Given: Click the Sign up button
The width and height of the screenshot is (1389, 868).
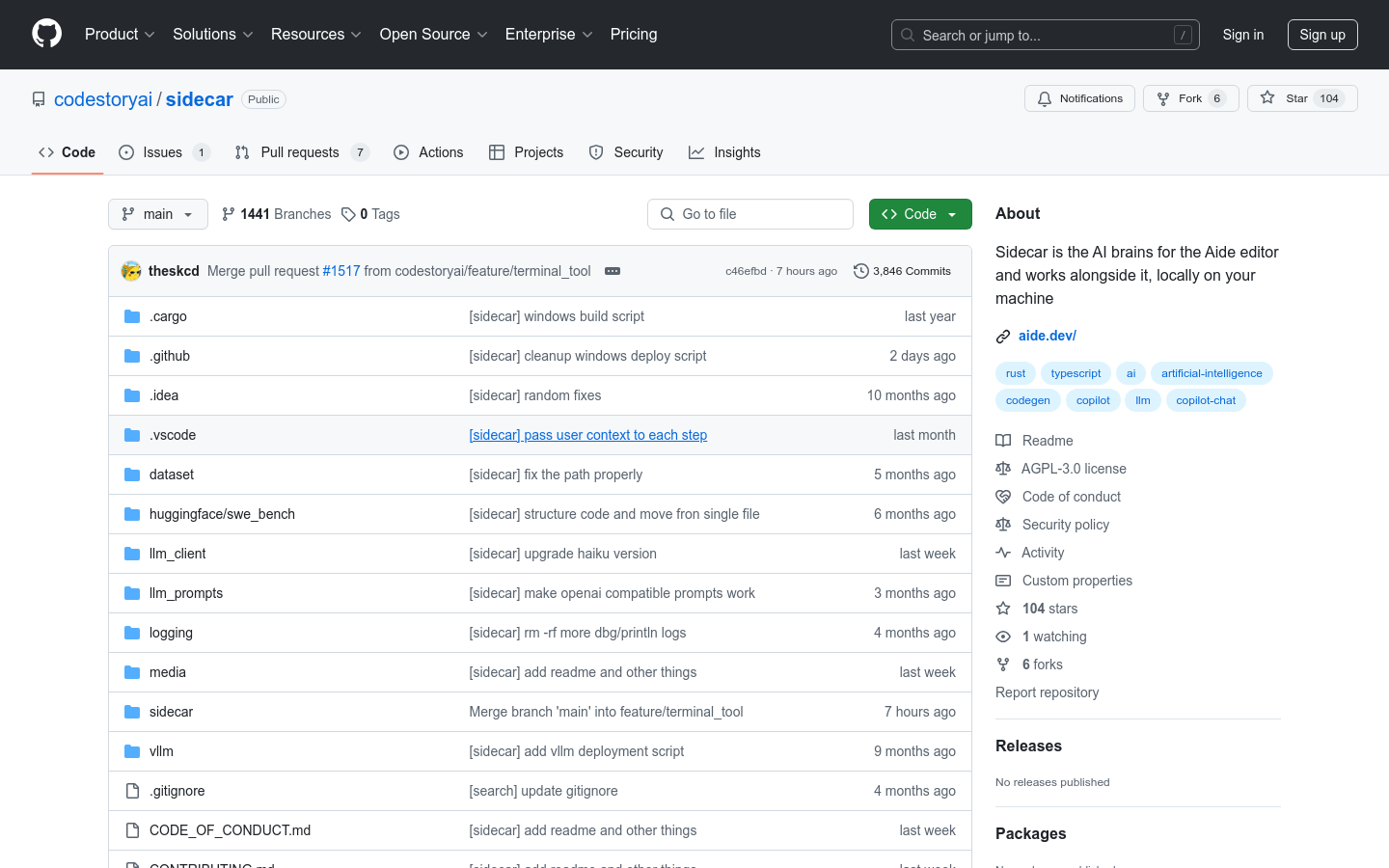Looking at the screenshot, I should coord(1322,35).
